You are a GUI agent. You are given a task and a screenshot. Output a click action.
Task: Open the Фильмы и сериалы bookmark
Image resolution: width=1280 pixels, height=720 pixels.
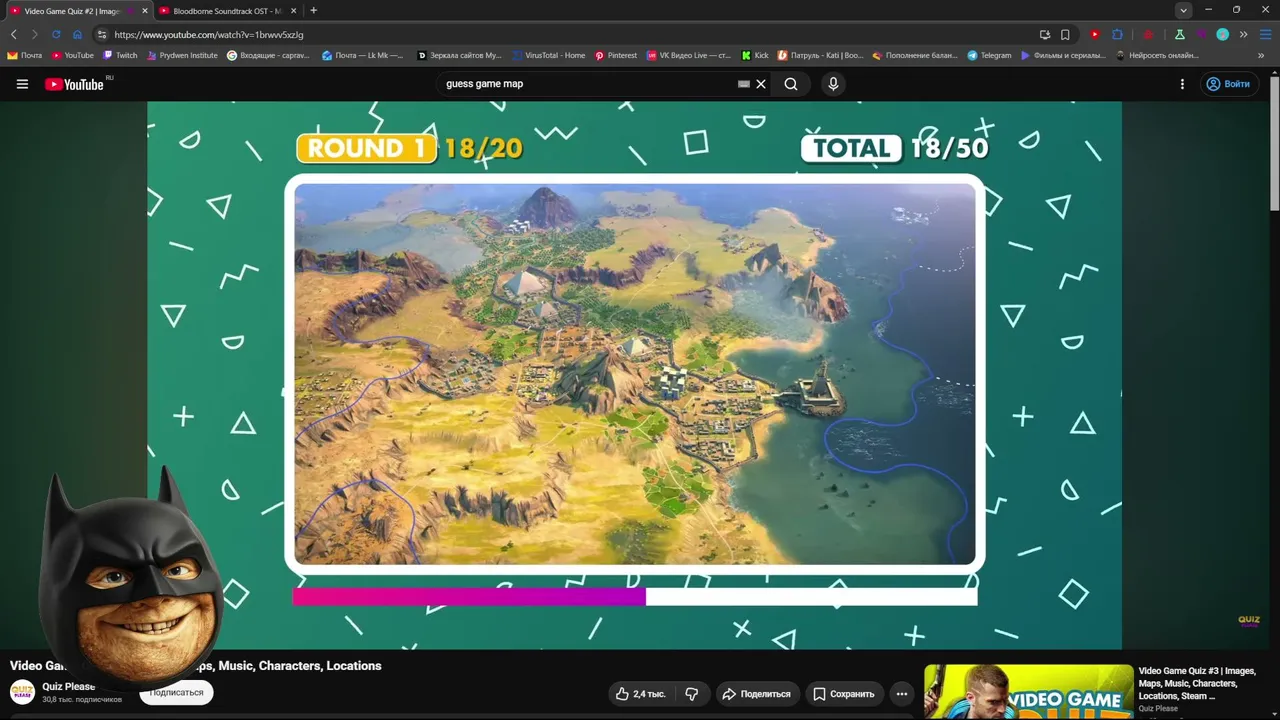(1063, 56)
